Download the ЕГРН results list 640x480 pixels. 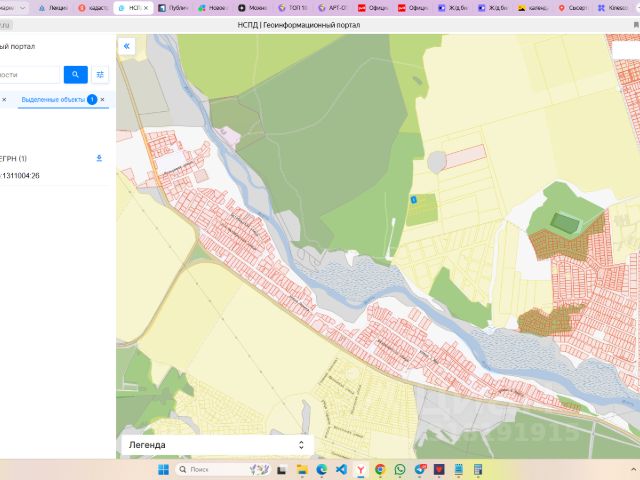[x=99, y=158]
